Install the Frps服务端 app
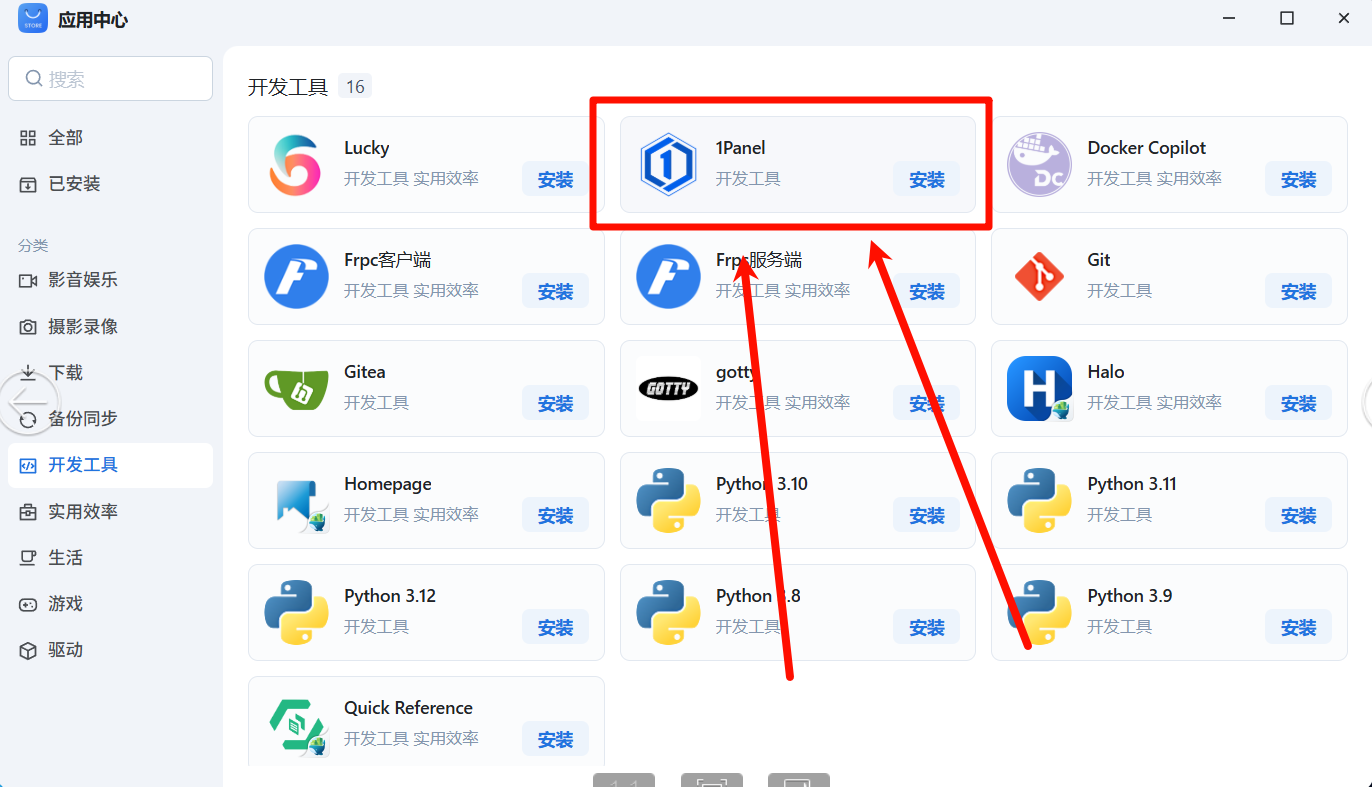This screenshot has width=1372, height=787. point(927,291)
